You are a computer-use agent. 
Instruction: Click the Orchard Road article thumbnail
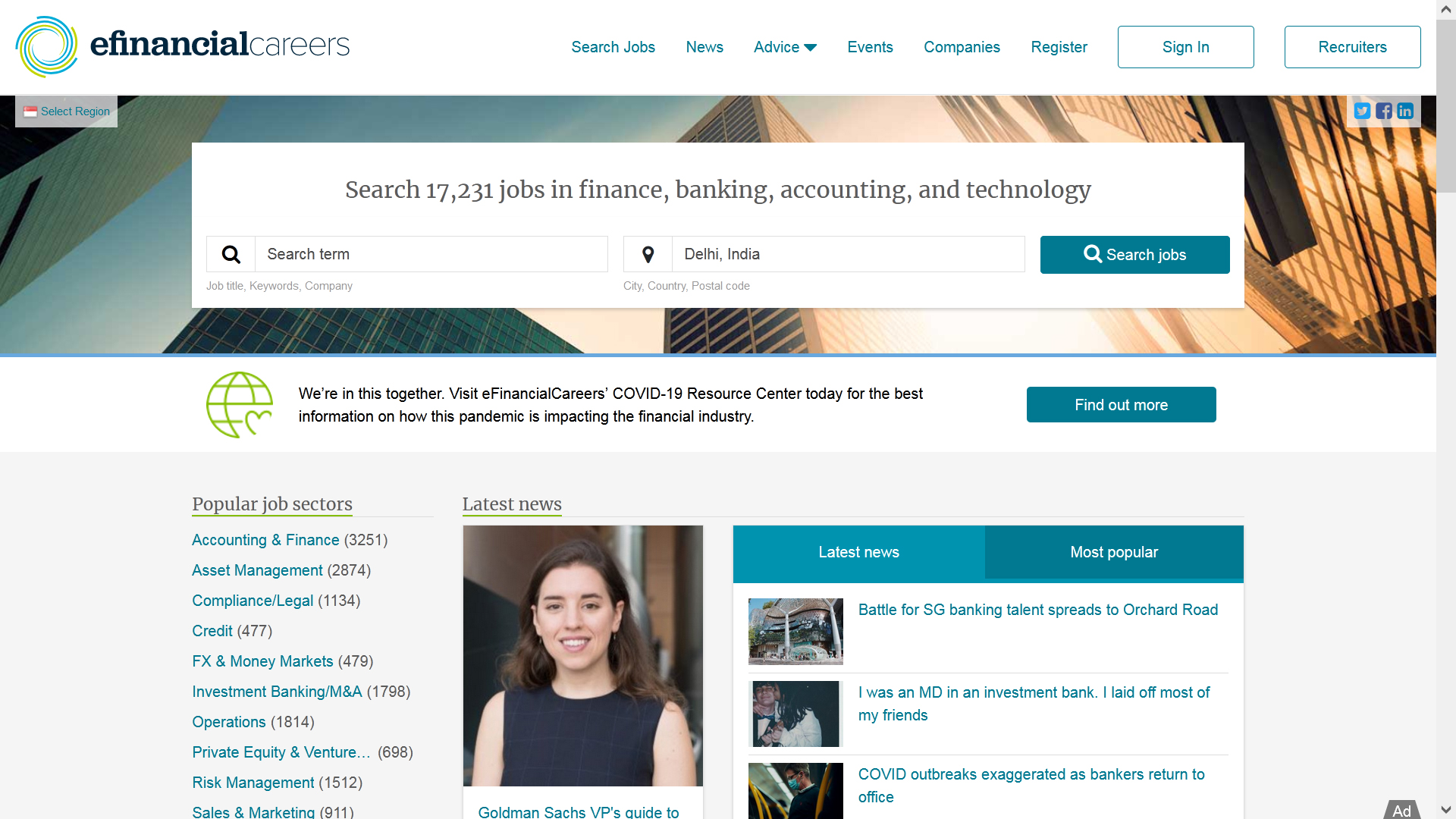pos(795,632)
